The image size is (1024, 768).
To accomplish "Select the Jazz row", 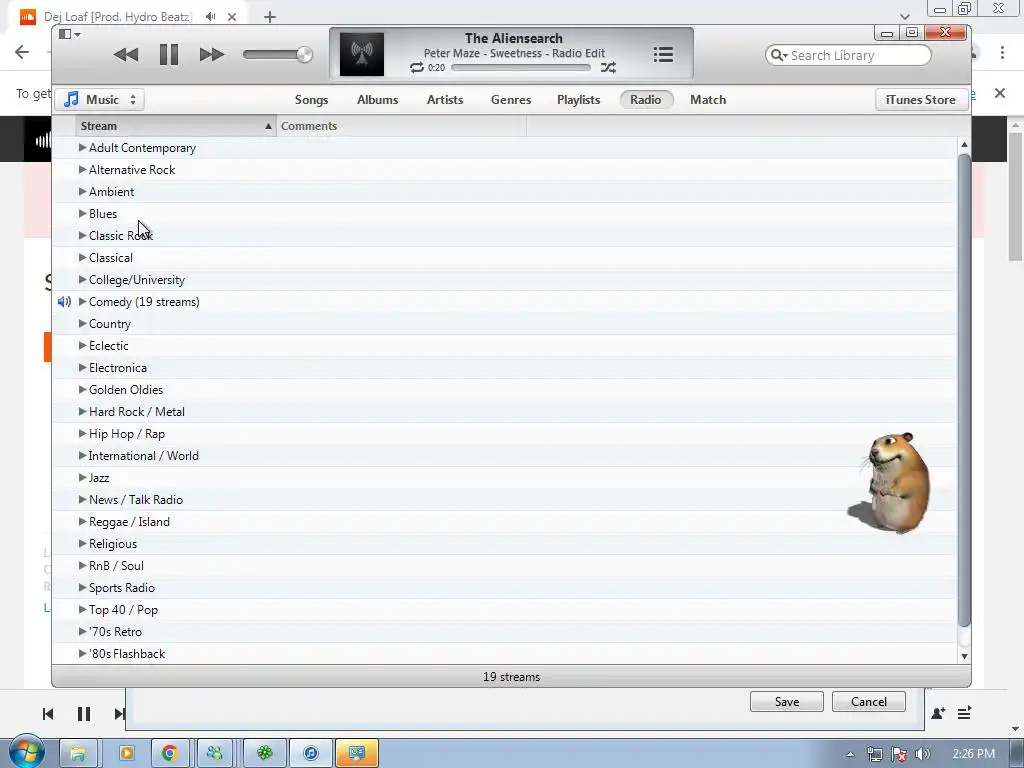I will point(504,477).
